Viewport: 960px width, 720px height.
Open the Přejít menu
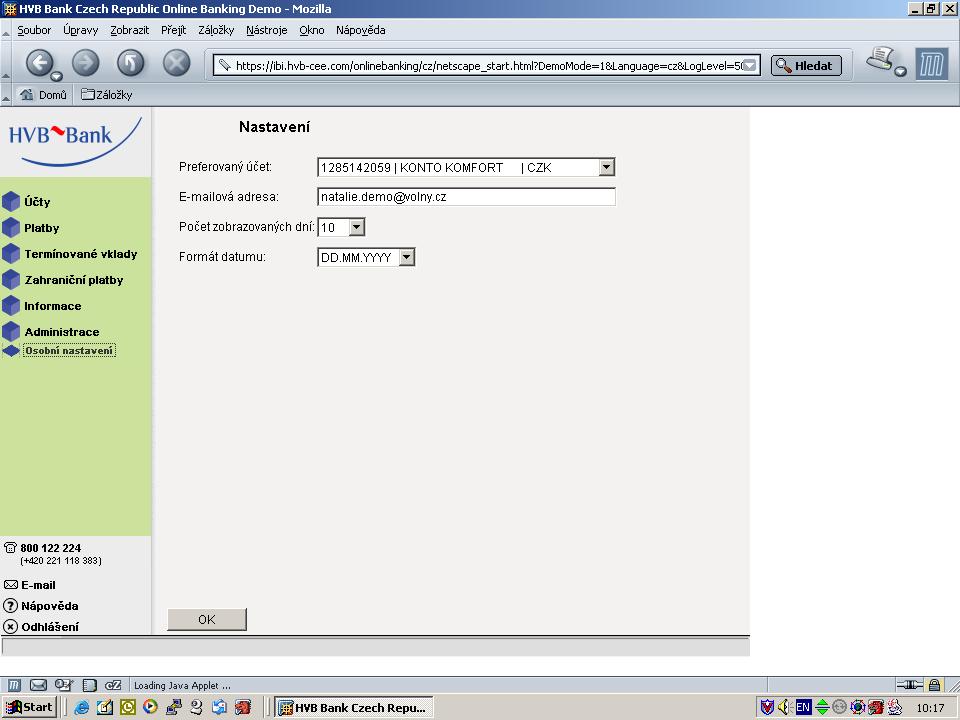coord(173,30)
